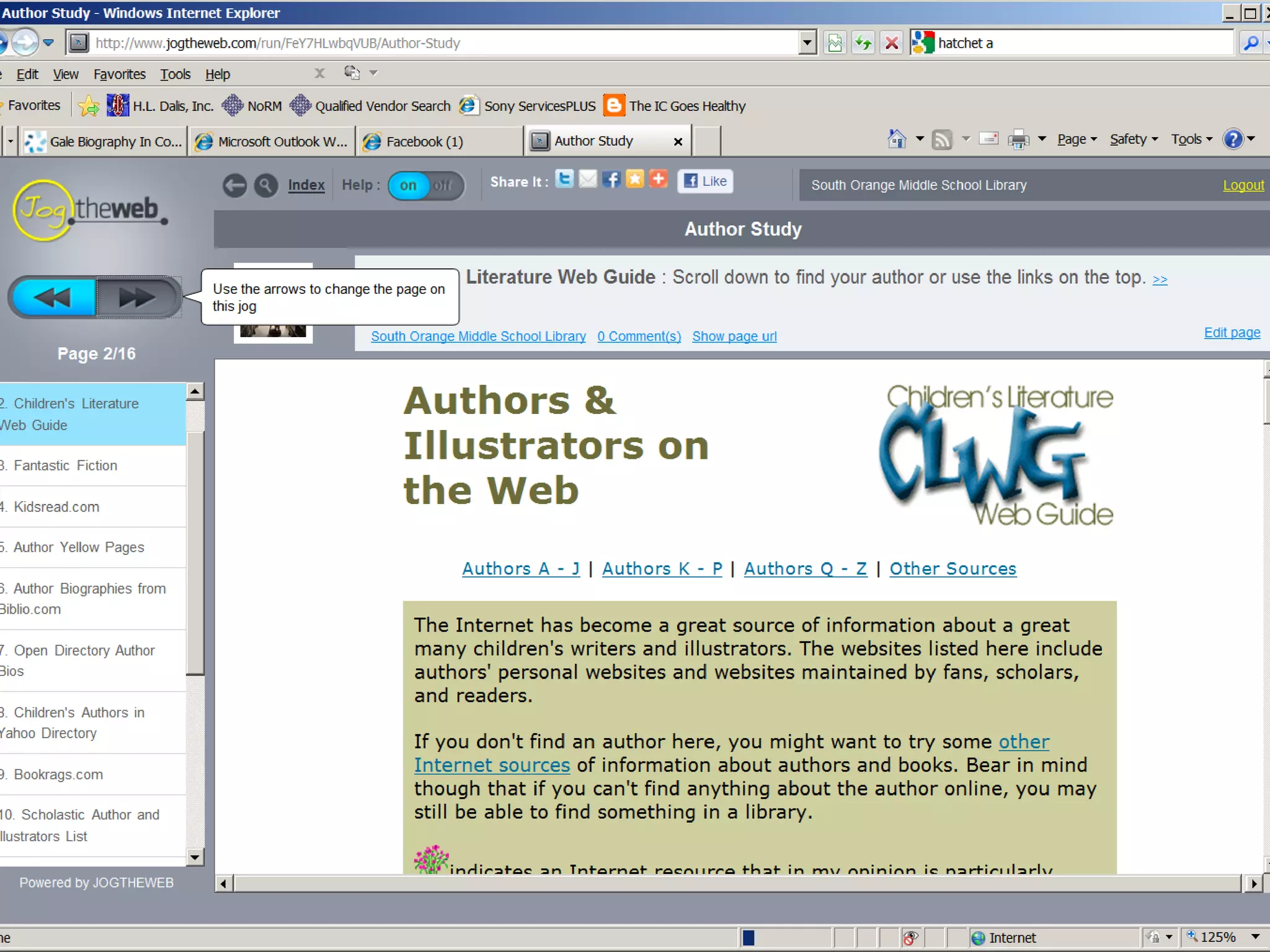Click the email share envelope icon
This screenshot has width=1270, height=952.
[588, 179]
